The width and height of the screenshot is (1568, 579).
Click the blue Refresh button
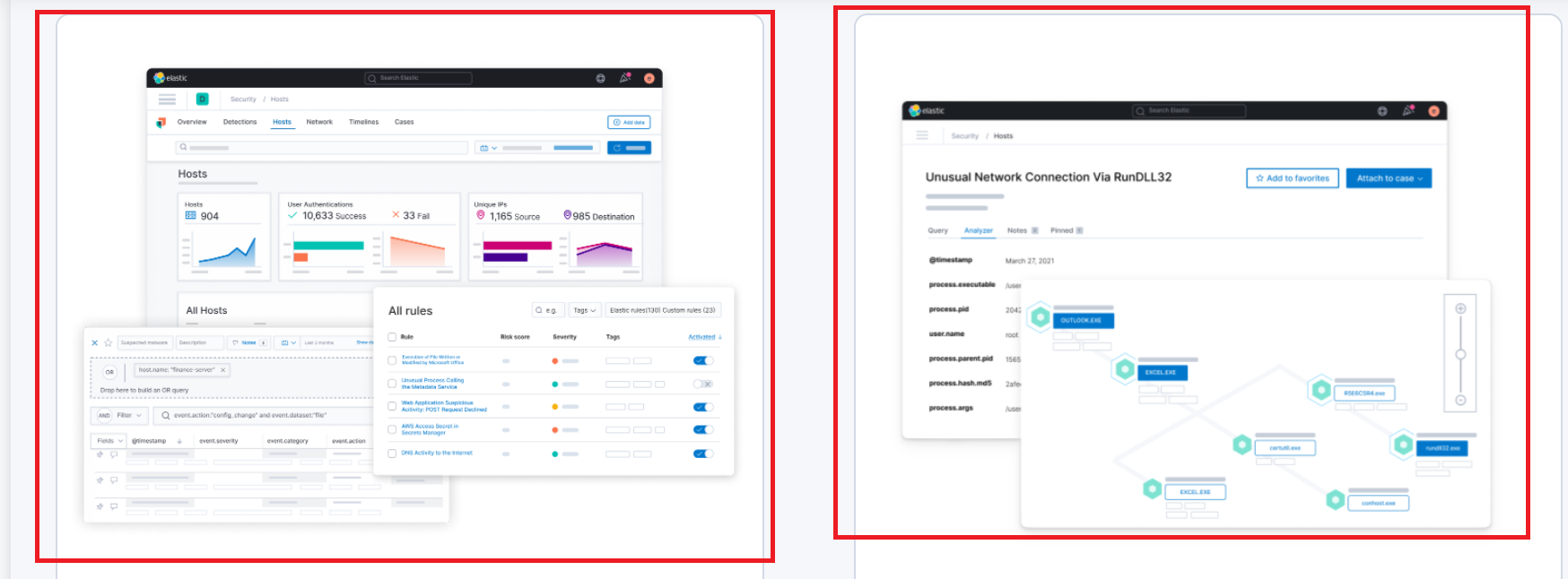[x=629, y=148]
